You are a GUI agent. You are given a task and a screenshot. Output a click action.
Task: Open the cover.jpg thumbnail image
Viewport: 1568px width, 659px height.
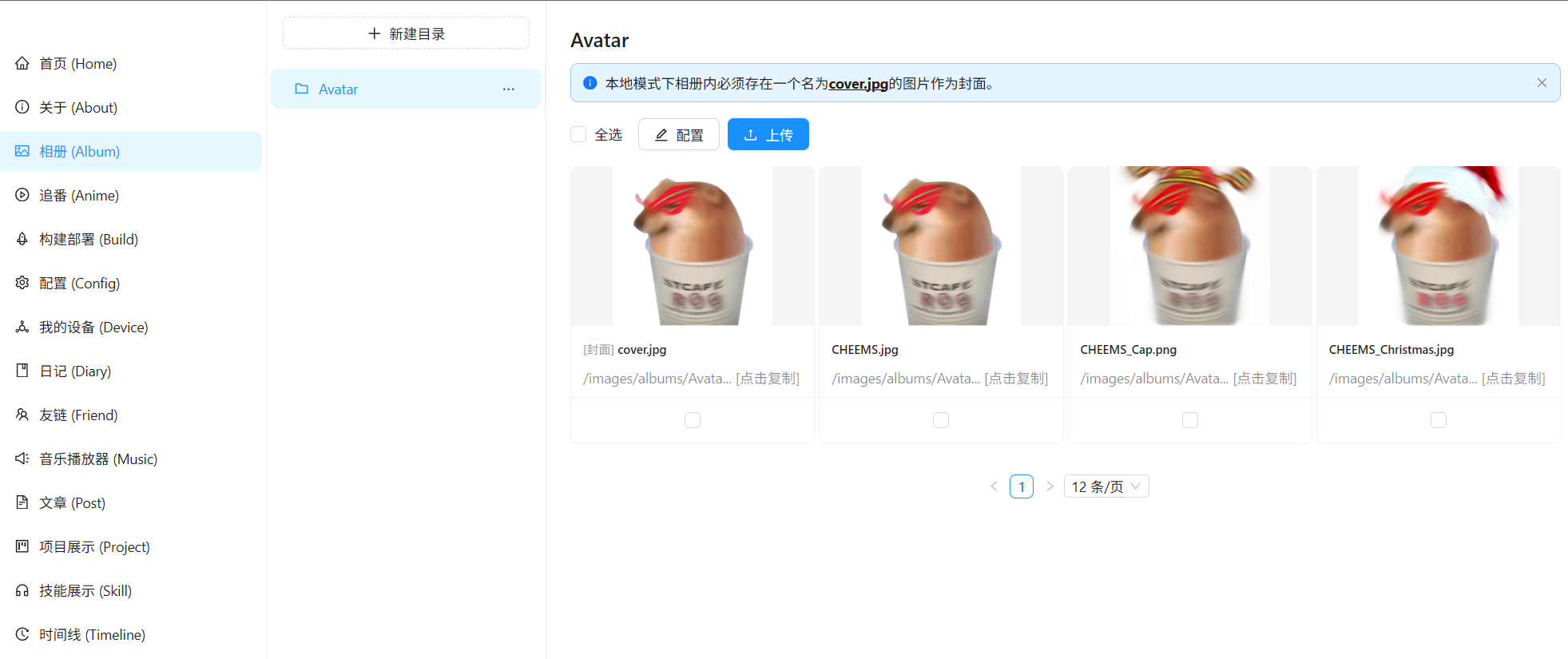pos(693,246)
